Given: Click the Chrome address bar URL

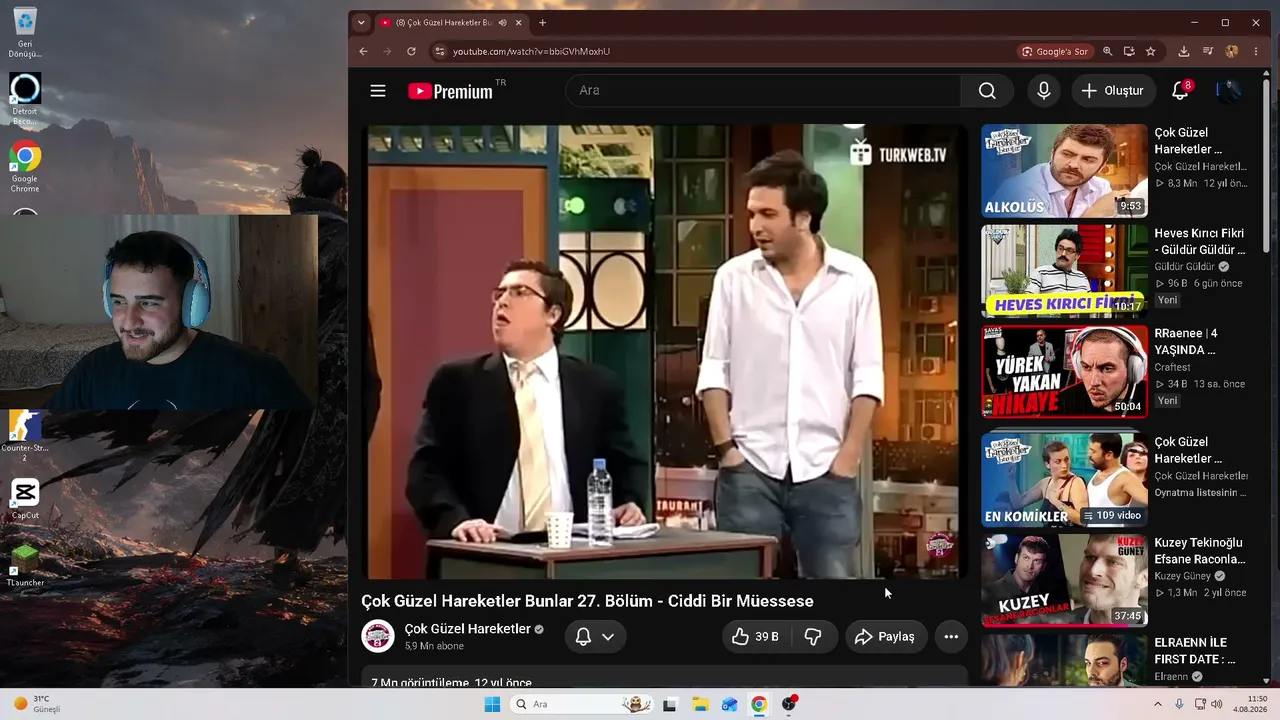Looking at the screenshot, I should click(x=531, y=51).
